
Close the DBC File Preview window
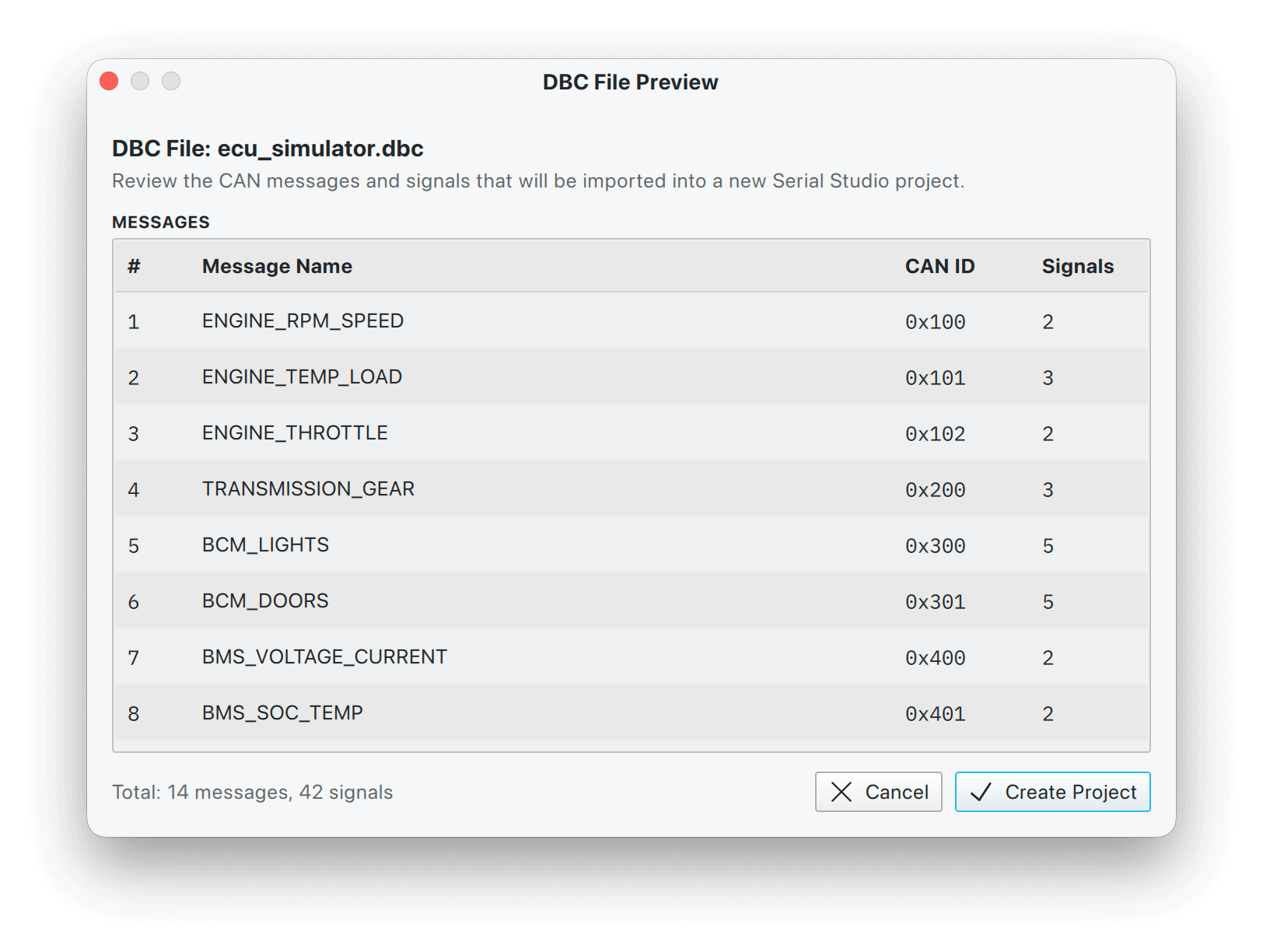click(x=109, y=81)
